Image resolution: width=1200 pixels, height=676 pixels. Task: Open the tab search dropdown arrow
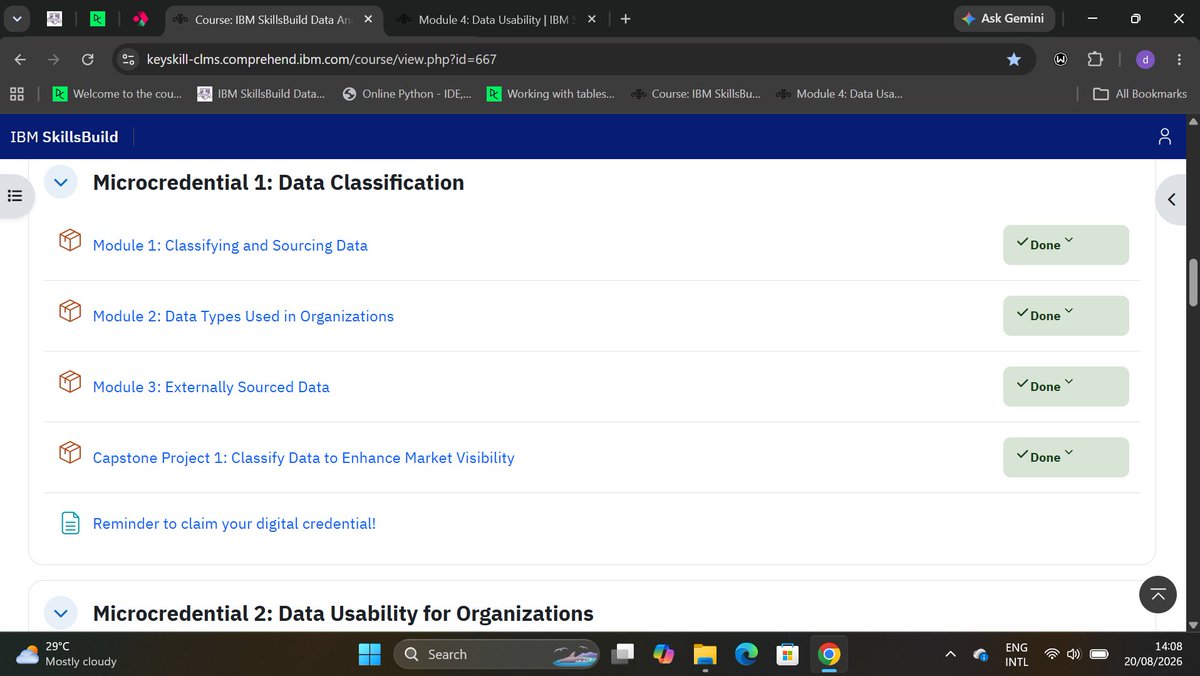(x=15, y=18)
